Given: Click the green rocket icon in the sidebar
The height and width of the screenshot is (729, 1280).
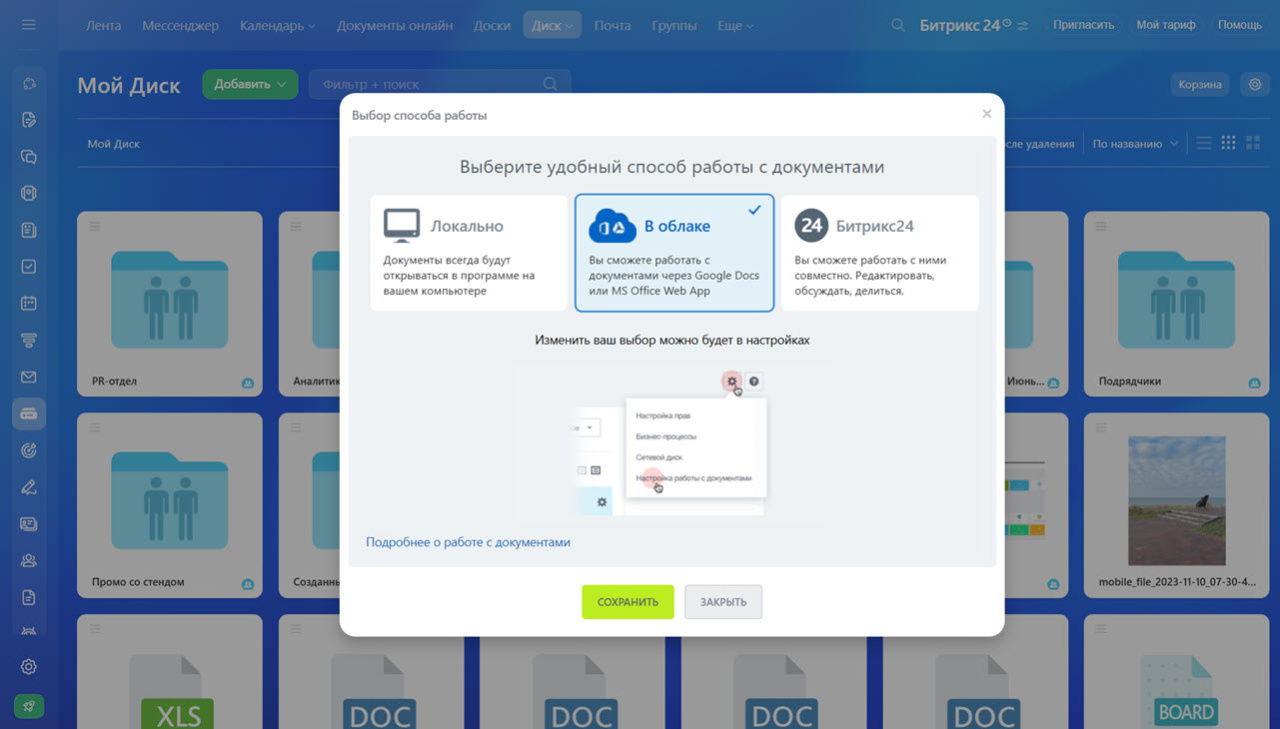Looking at the screenshot, I should 29,706.
